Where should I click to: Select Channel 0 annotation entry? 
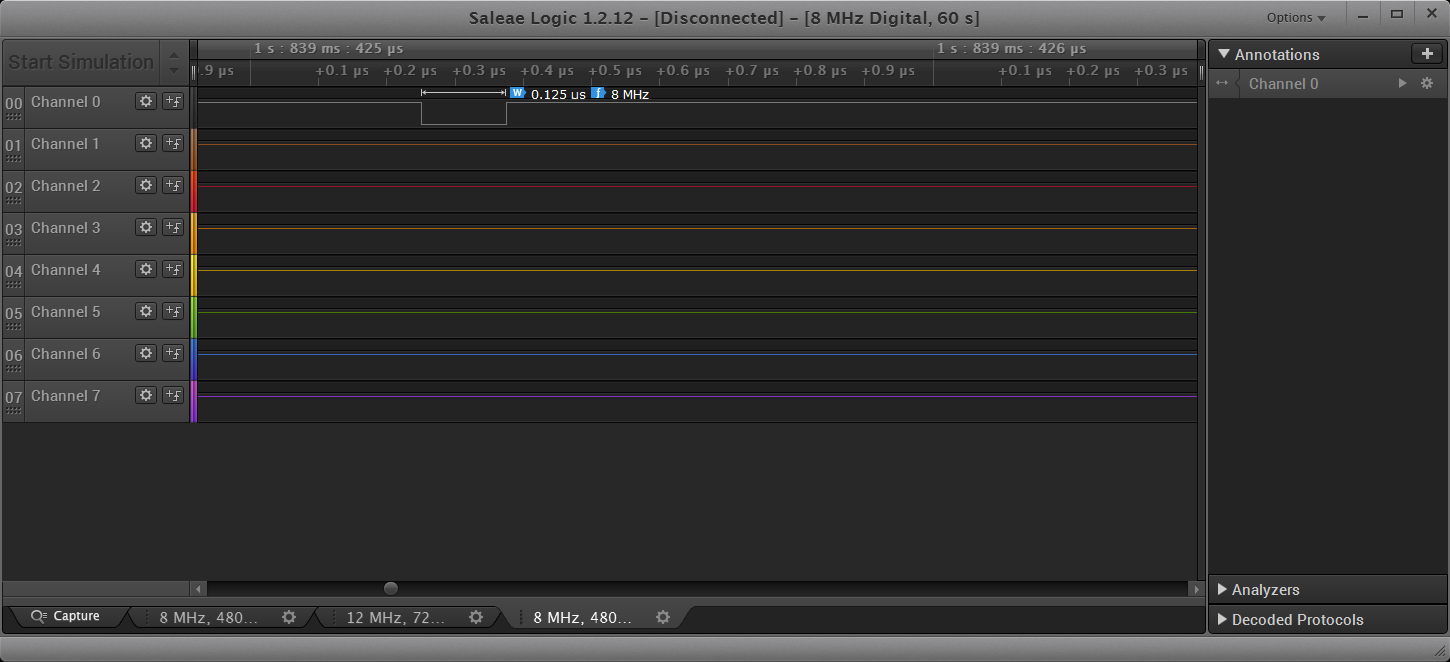(1327, 84)
